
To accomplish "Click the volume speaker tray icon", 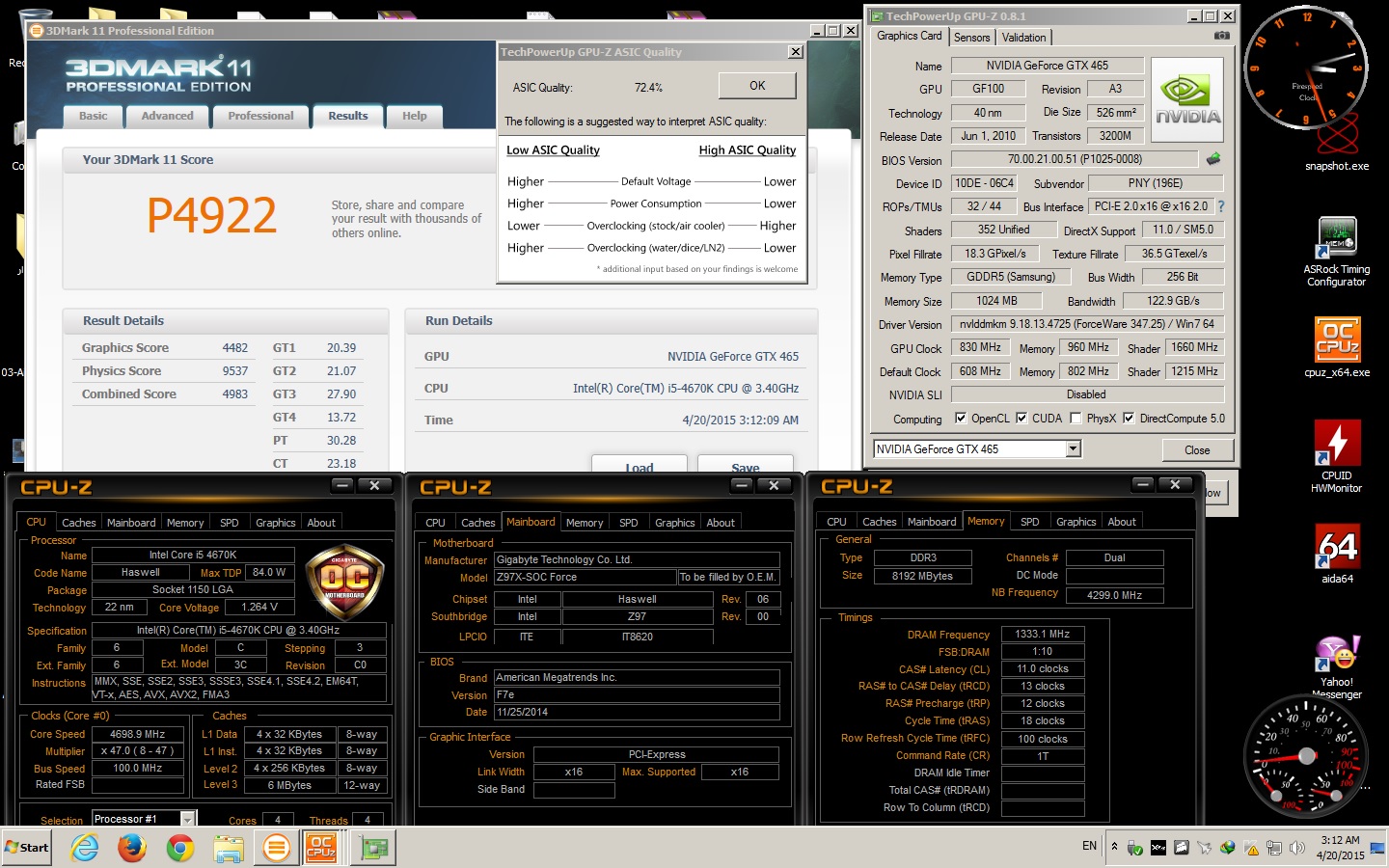I will [x=1297, y=848].
